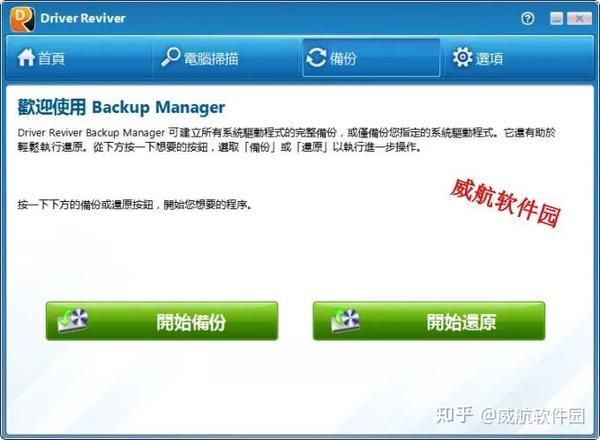Open help via question mark icon

527,18
